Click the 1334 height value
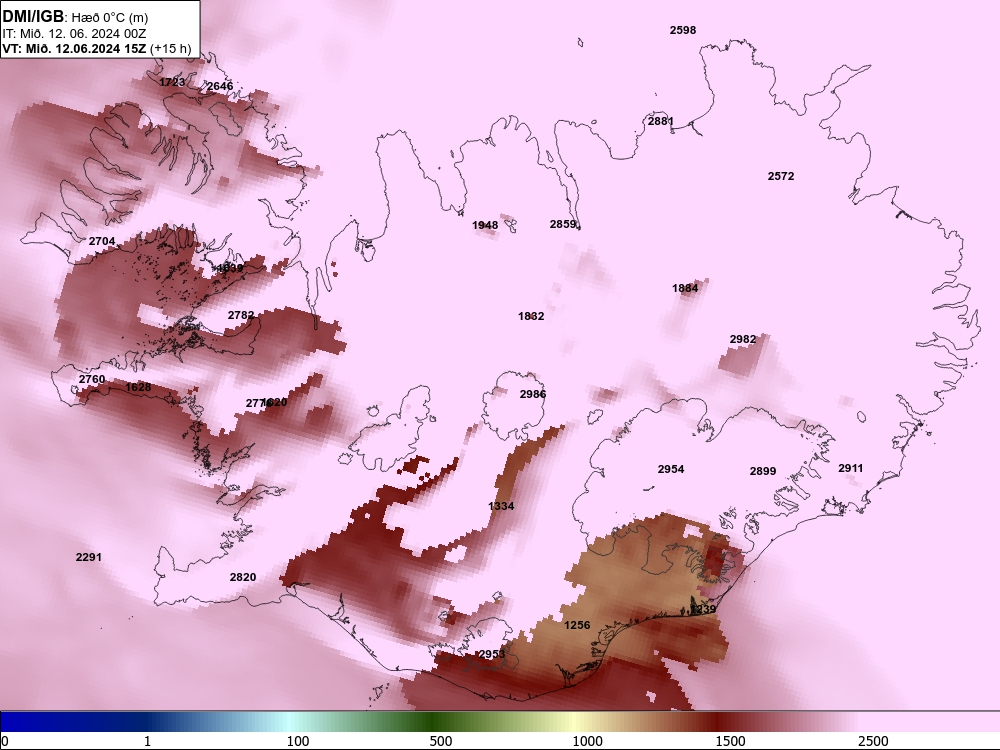1000x750 pixels. pos(501,506)
